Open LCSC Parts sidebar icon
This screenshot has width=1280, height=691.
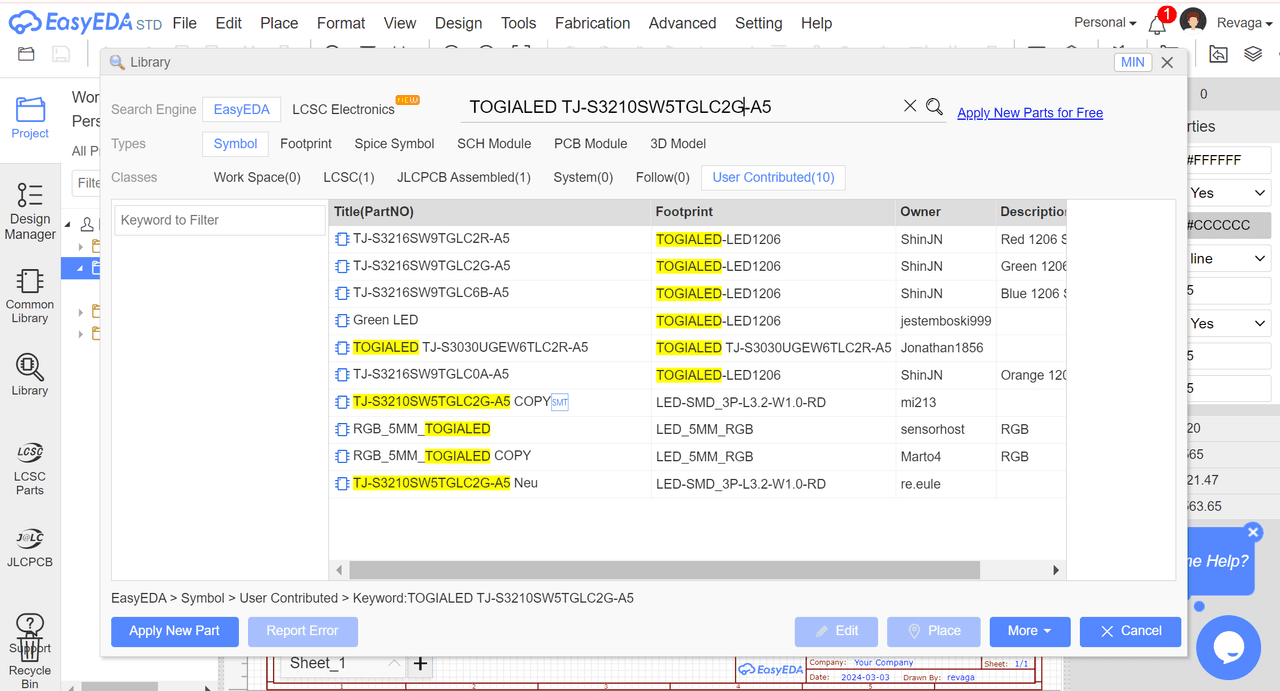coord(30,469)
